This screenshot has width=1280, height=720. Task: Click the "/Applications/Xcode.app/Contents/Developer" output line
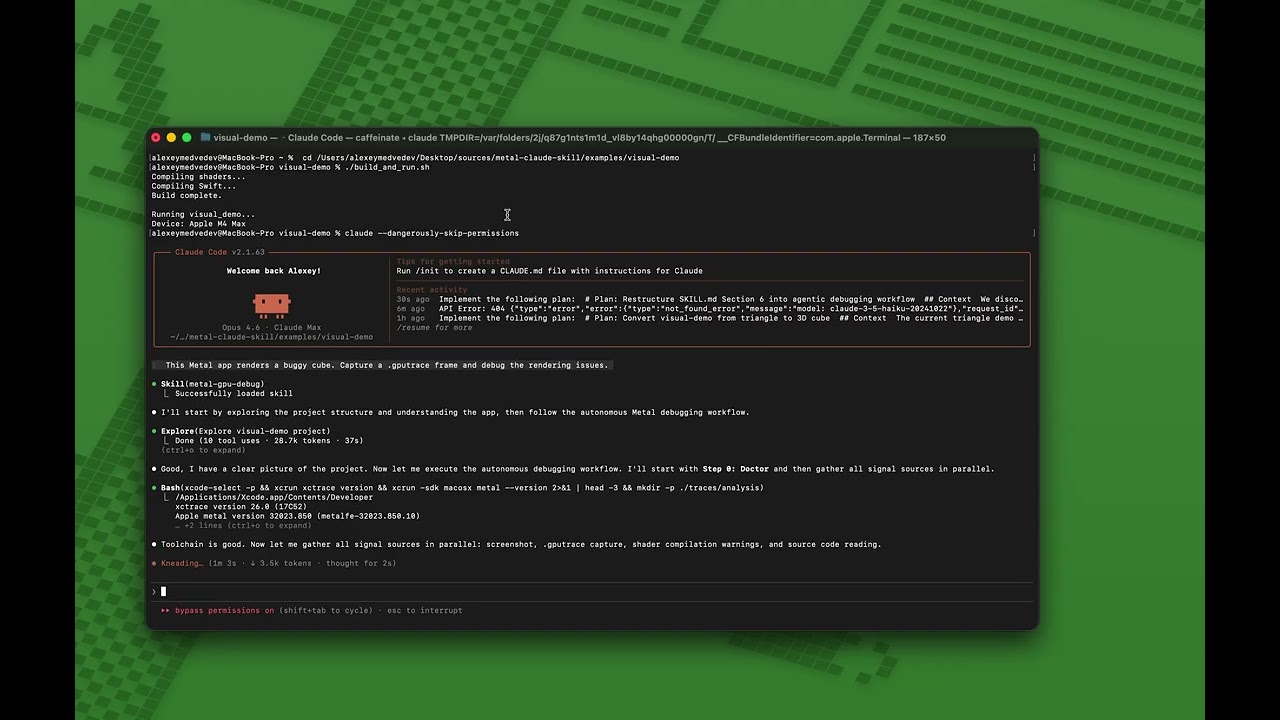click(x=274, y=497)
